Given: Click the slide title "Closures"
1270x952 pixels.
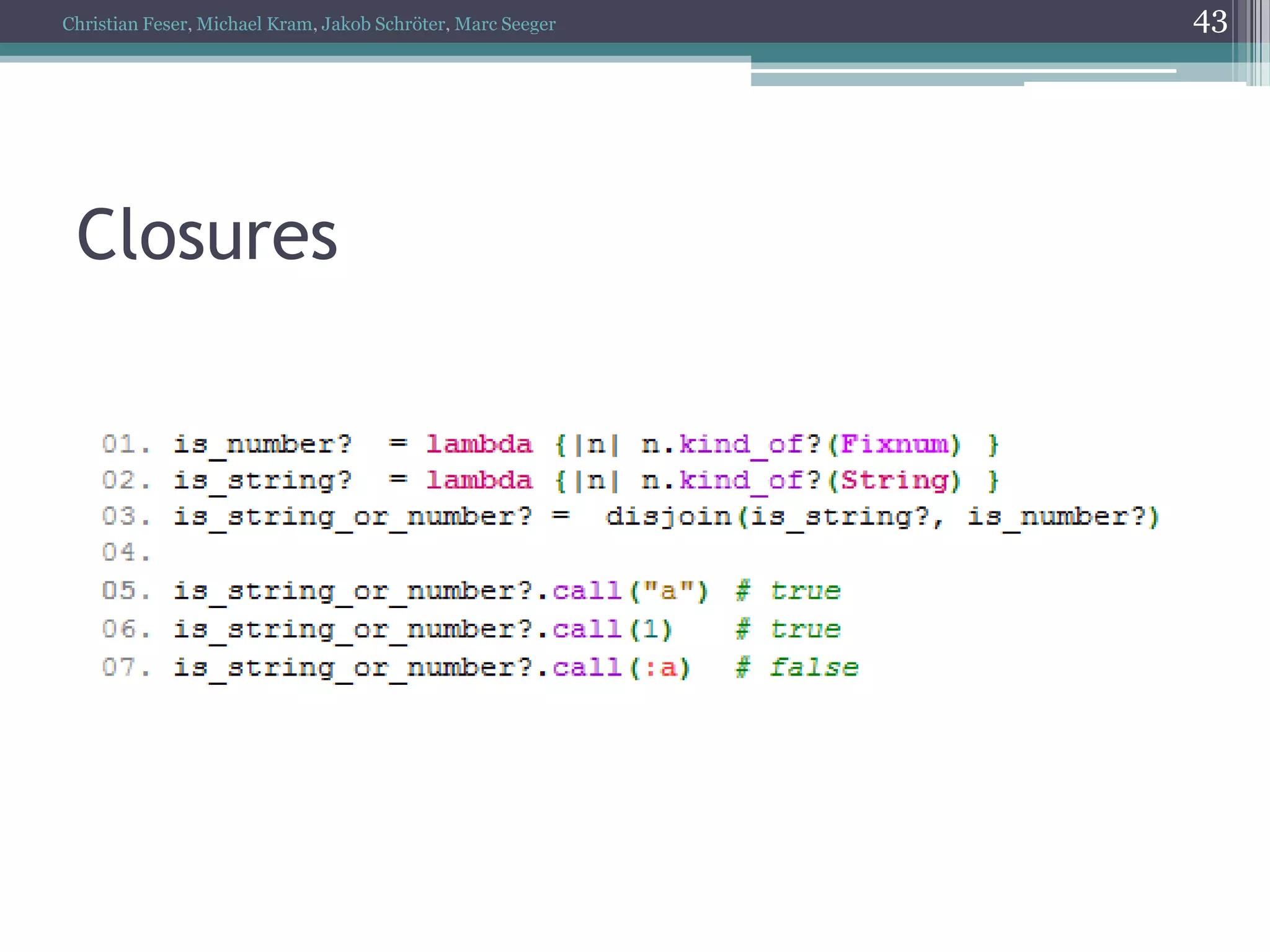Looking at the screenshot, I should [207, 234].
